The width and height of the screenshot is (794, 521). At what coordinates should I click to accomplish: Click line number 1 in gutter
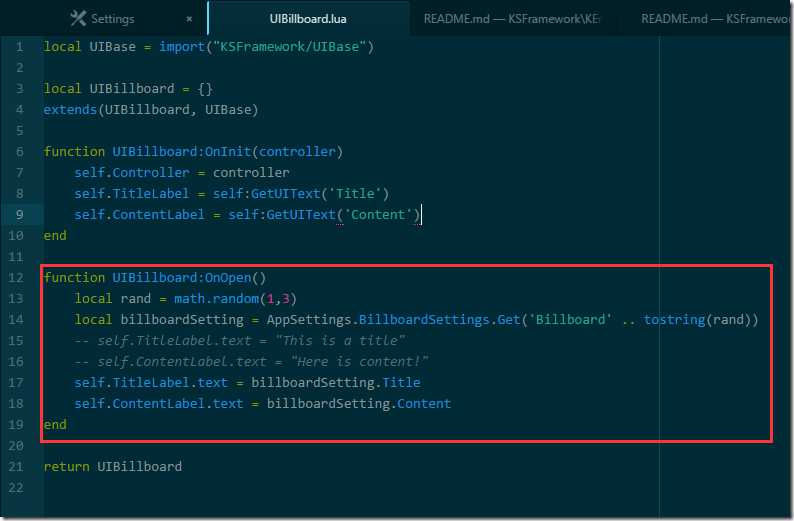tap(19, 47)
